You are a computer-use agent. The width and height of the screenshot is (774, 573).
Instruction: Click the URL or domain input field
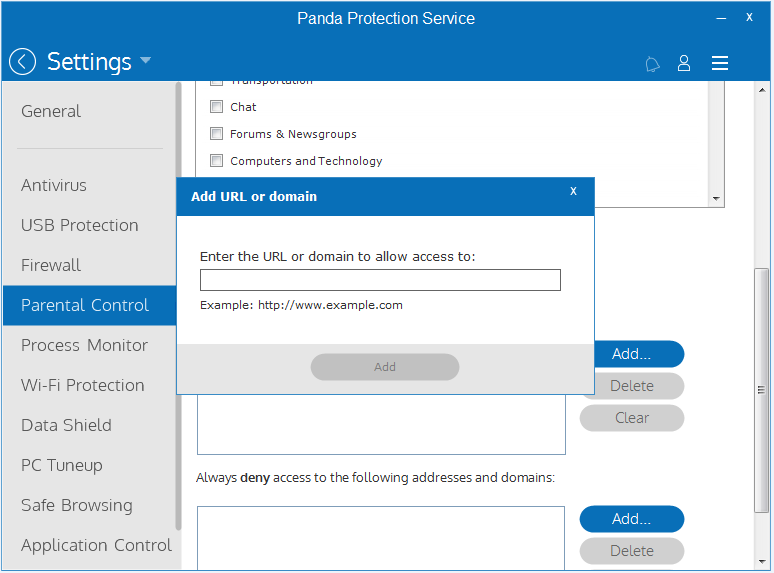[380, 280]
